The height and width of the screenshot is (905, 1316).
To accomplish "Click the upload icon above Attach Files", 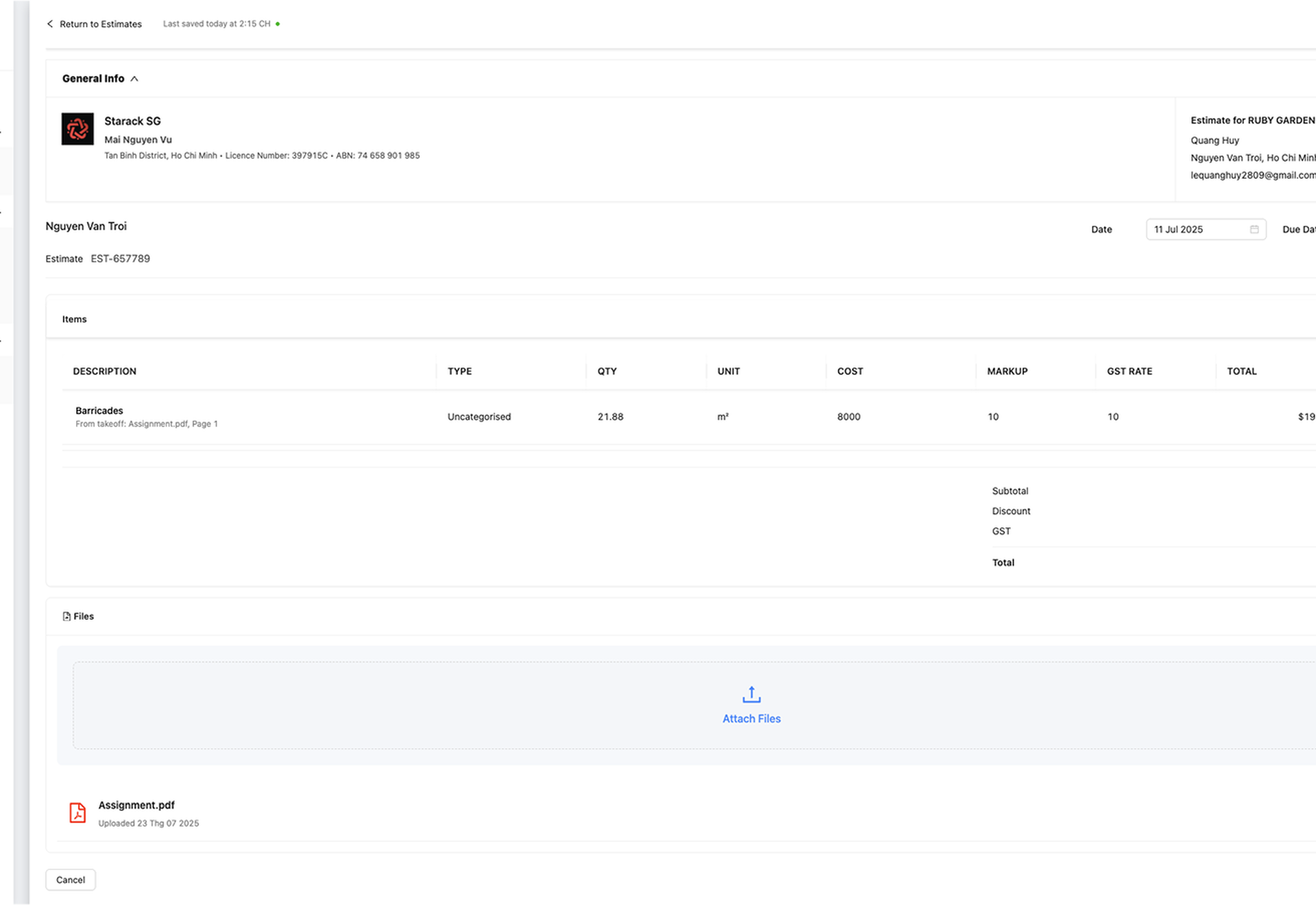I will point(751,695).
